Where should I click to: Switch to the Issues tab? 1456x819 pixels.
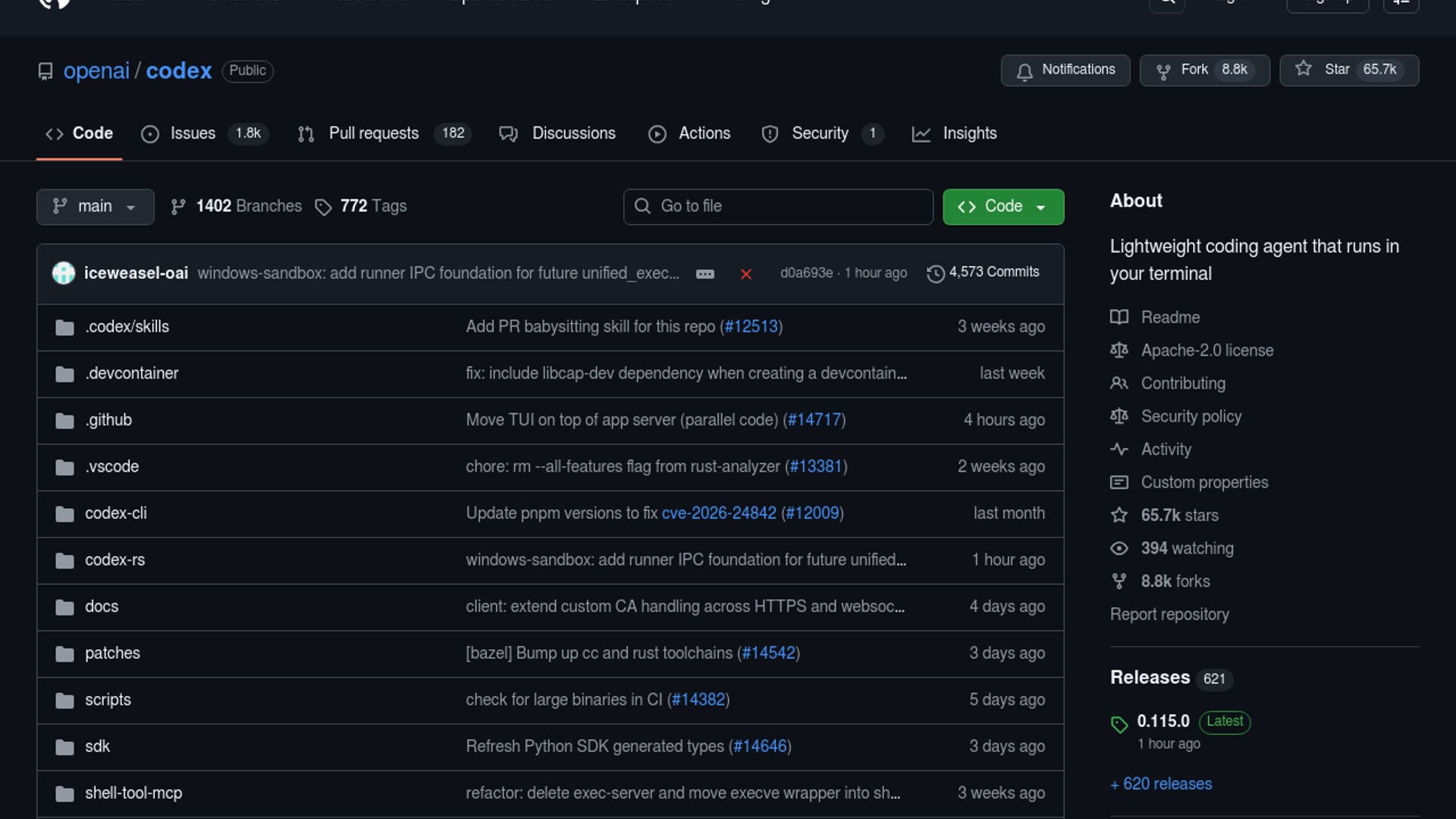click(x=193, y=133)
